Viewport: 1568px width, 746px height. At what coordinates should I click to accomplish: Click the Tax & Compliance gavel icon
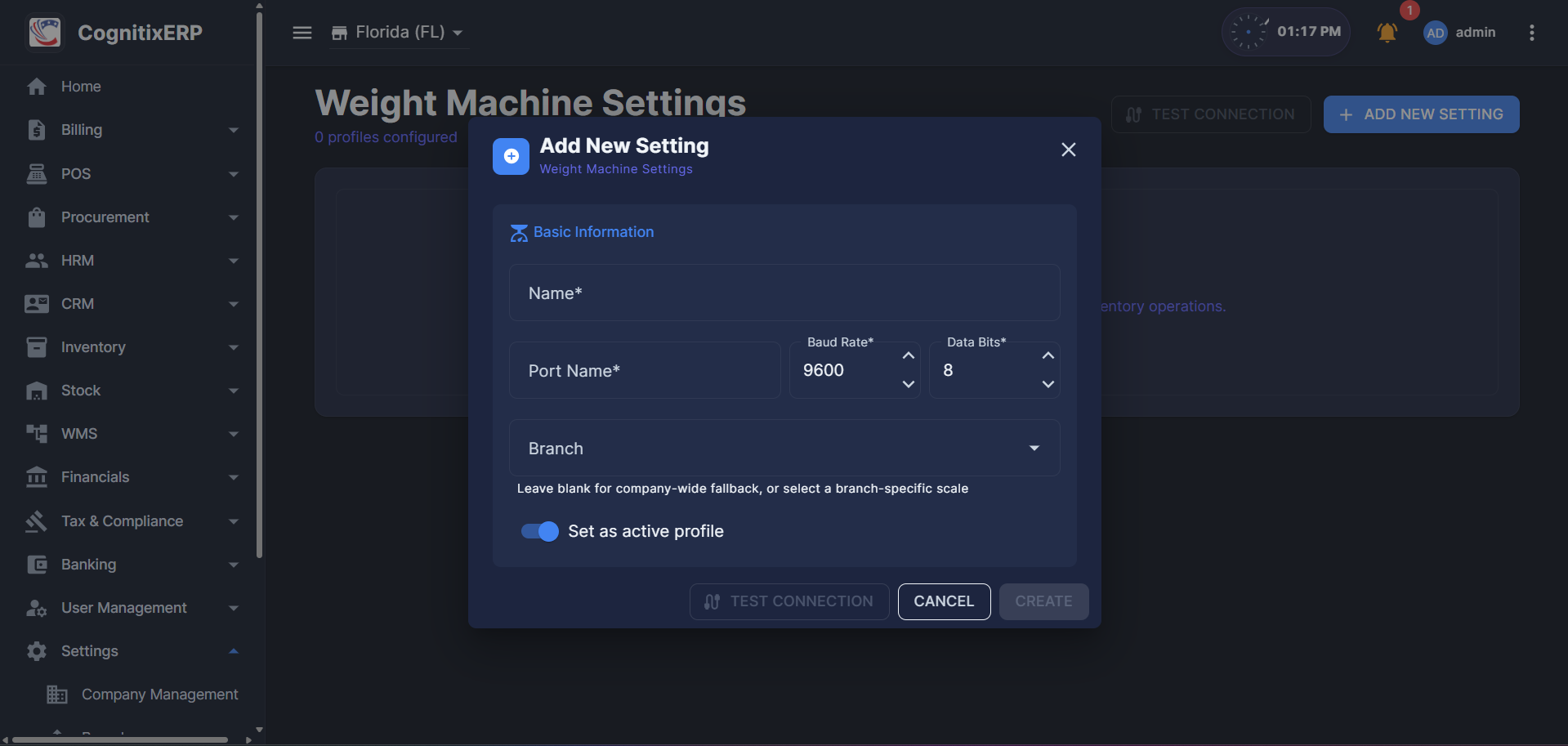pyautogui.click(x=37, y=520)
